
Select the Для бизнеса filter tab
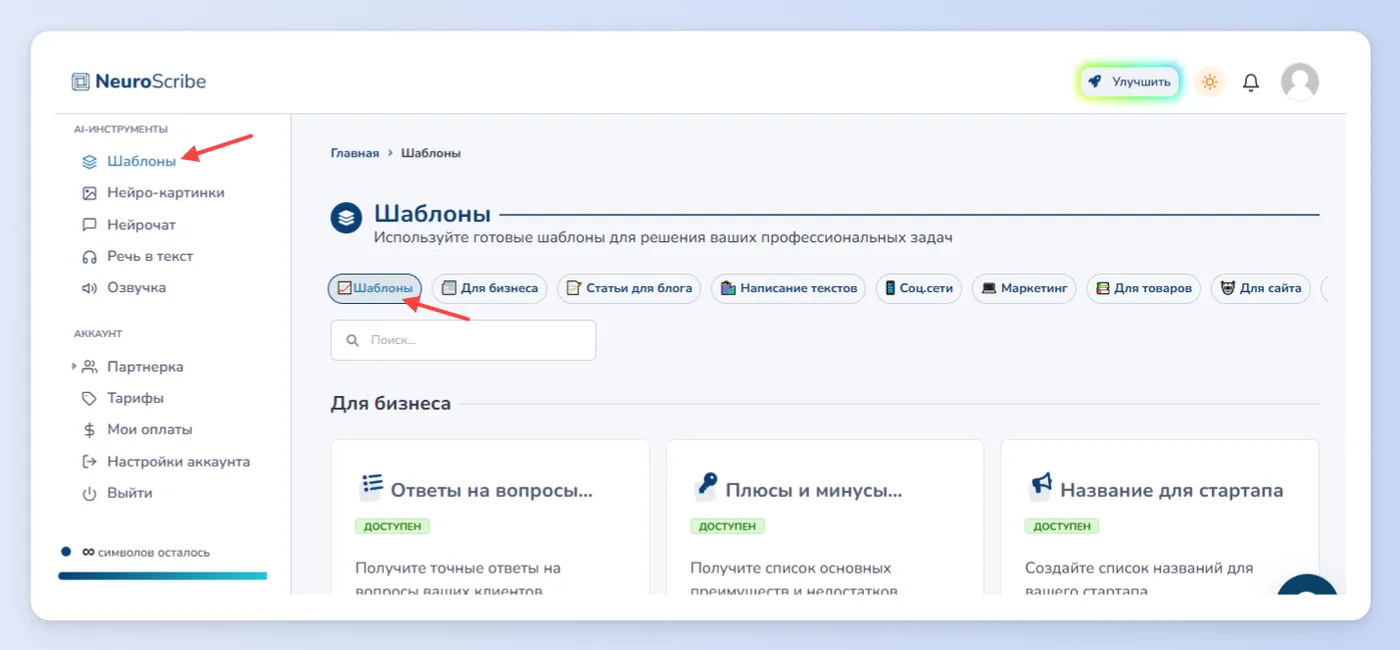(x=490, y=288)
